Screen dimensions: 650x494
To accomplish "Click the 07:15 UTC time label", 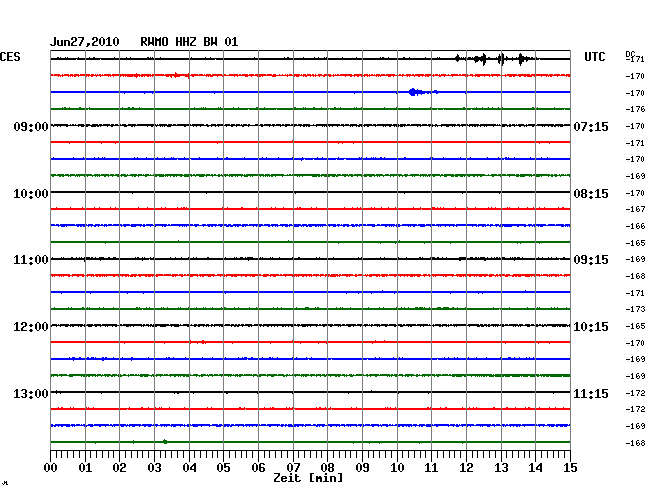I will [591, 126].
